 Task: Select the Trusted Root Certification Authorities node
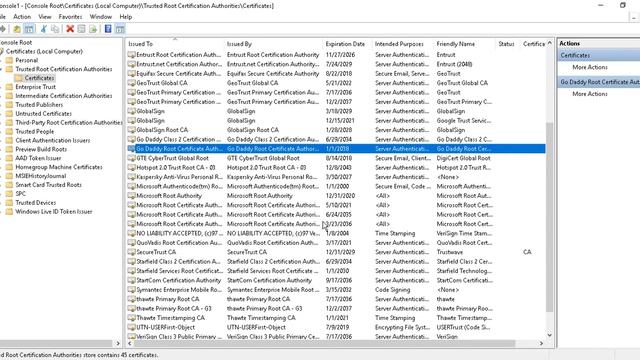(64, 69)
